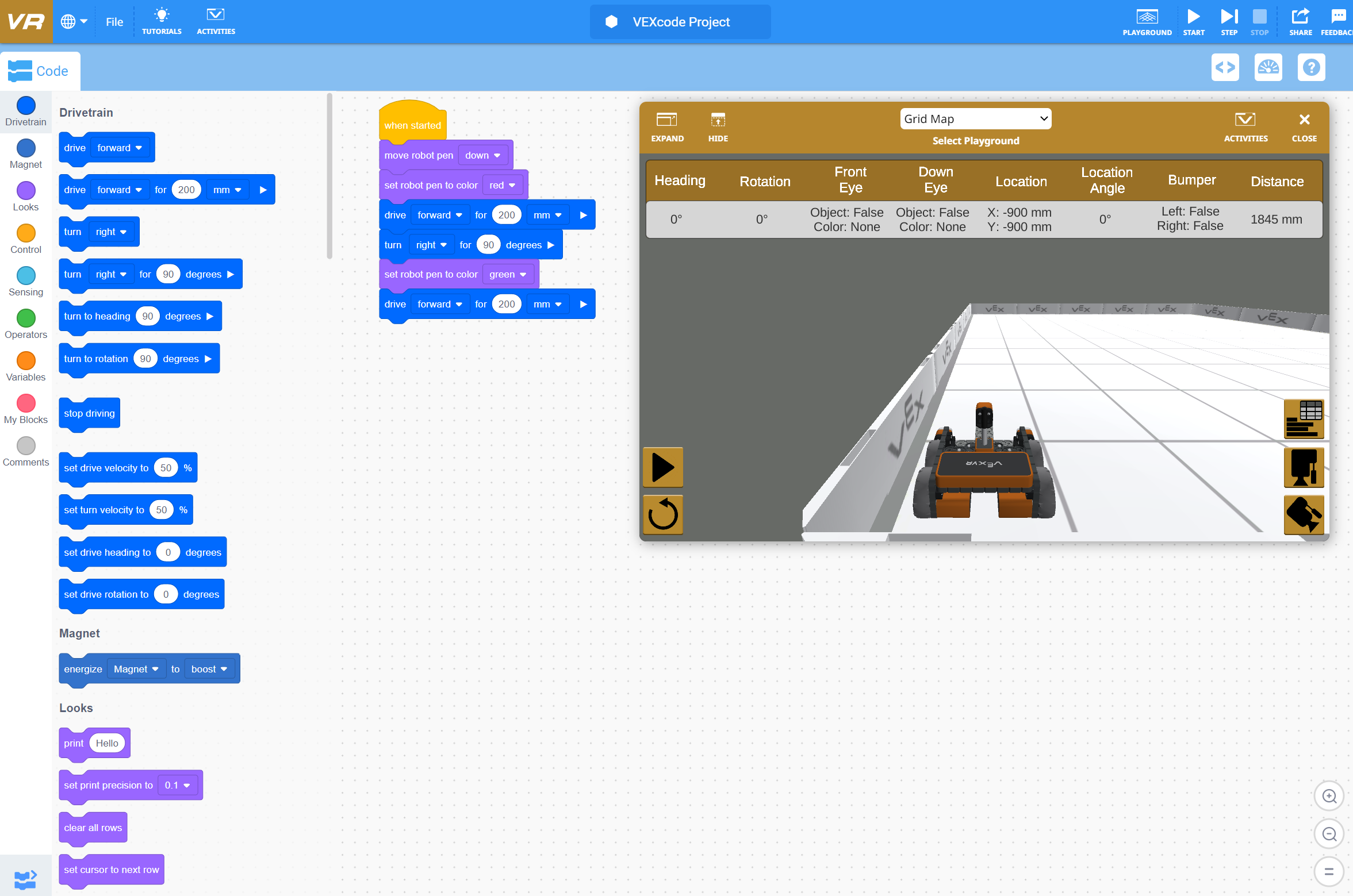Switch playground to camera view
Screen dimensions: 1353x896
[x=1303, y=467]
